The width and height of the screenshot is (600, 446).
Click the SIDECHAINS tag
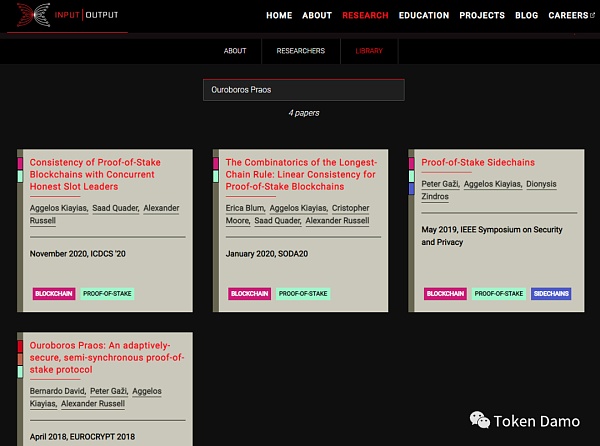pos(551,294)
